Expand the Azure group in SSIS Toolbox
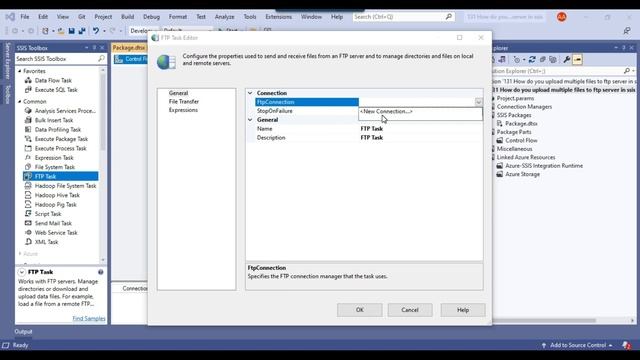The width and height of the screenshot is (640, 360). point(20,254)
